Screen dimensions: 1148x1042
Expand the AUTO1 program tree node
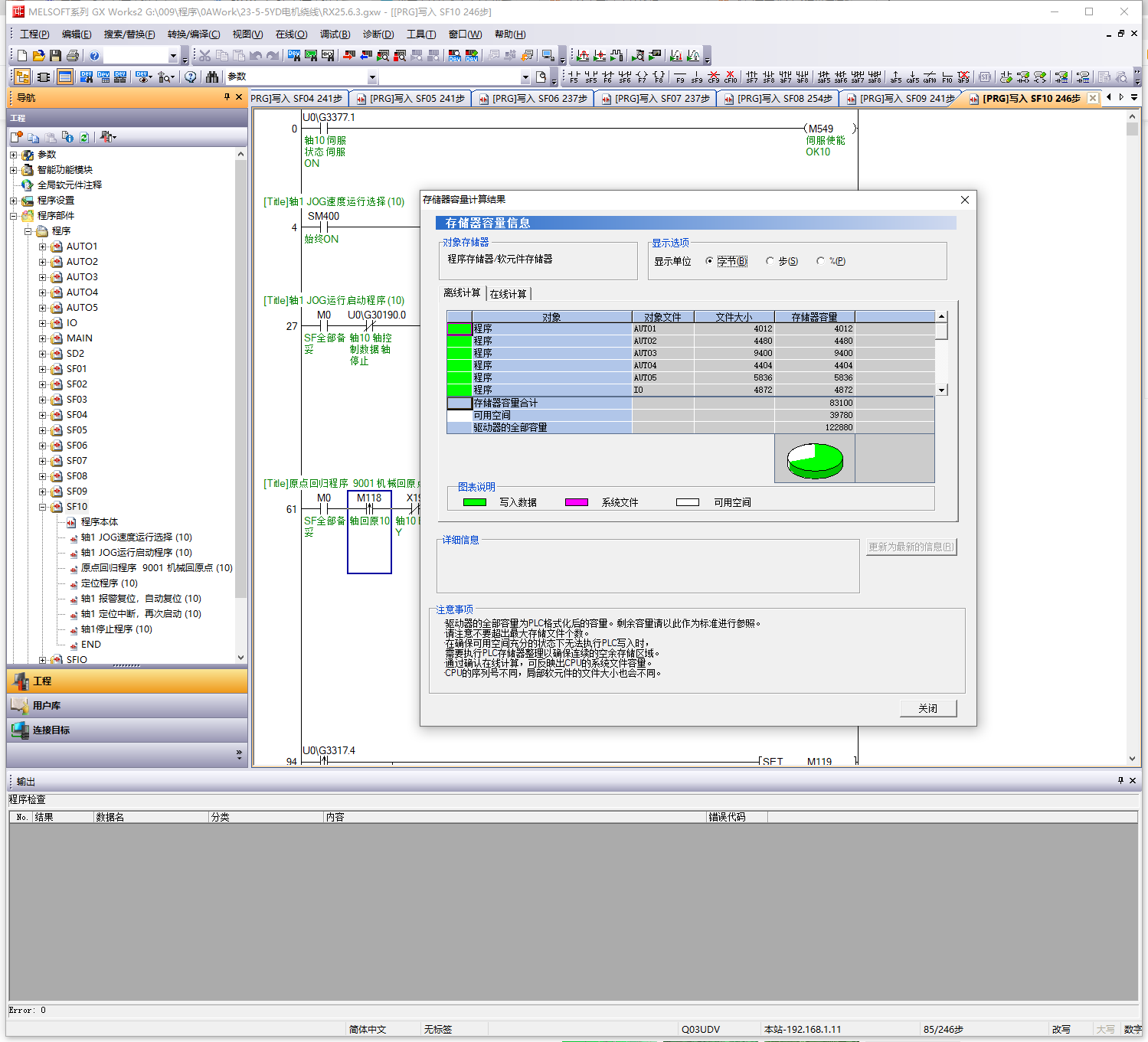coord(43,247)
